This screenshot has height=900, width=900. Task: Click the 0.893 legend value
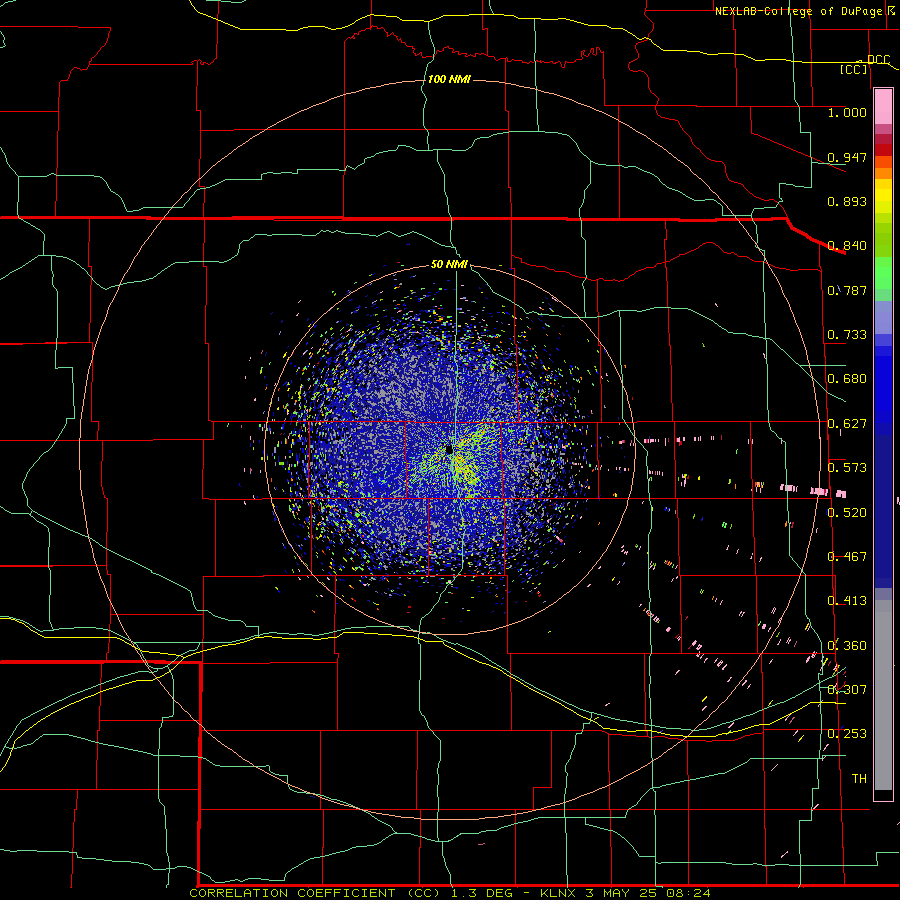point(847,201)
